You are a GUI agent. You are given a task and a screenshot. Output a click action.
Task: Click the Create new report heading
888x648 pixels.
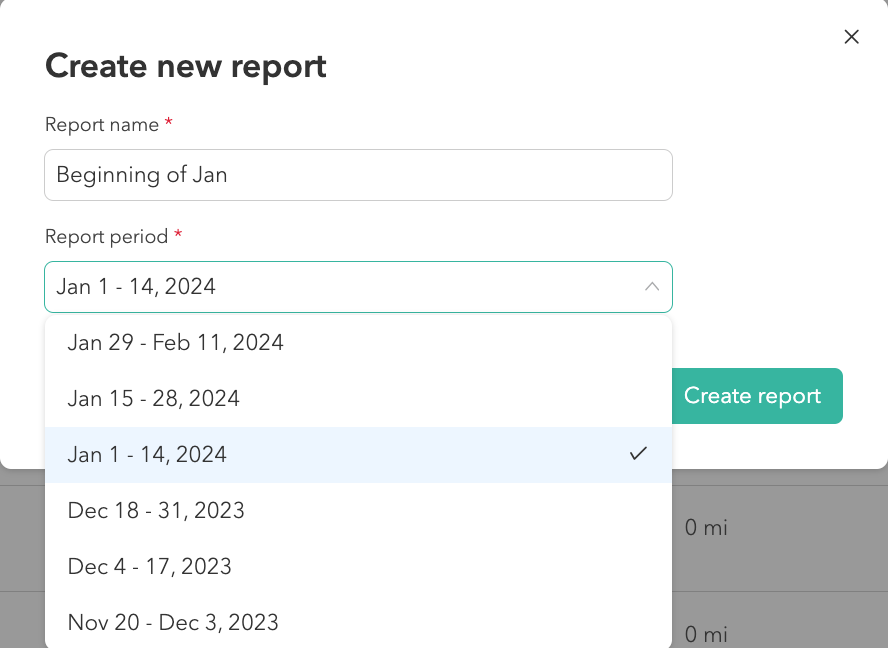click(x=186, y=66)
